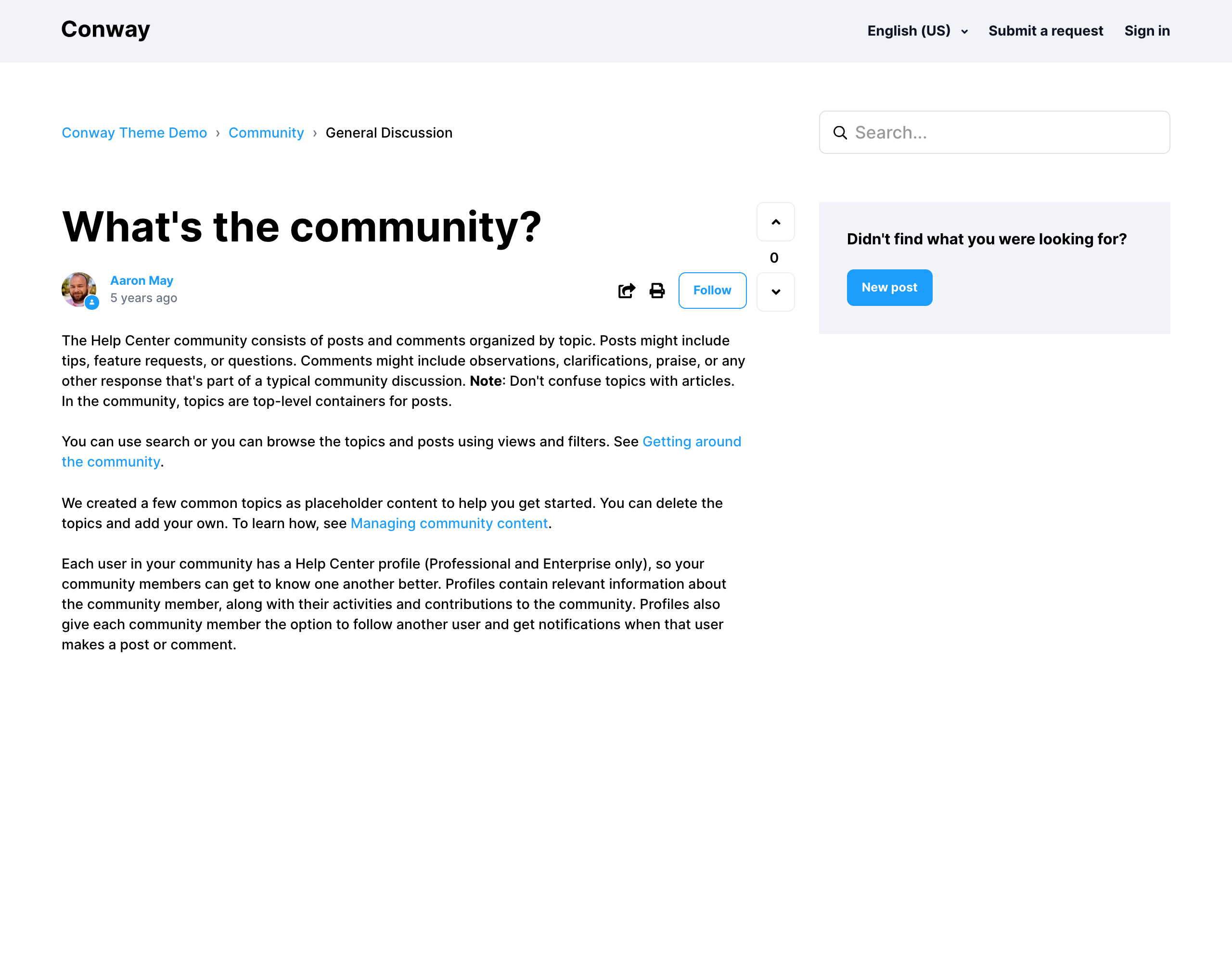Click the share post icon
Viewport: 1232px width, 962px height.
626,291
